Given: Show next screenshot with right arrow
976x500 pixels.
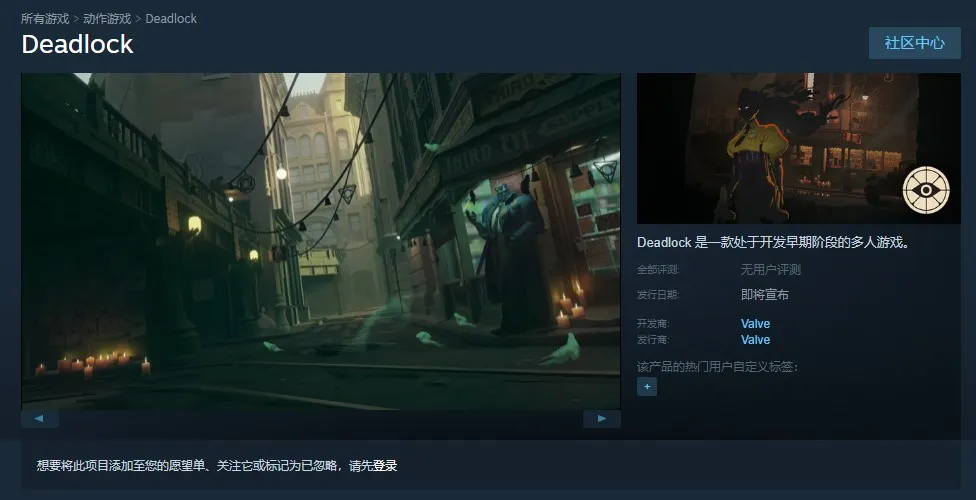Looking at the screenshot, I should (x=602, y=418).
